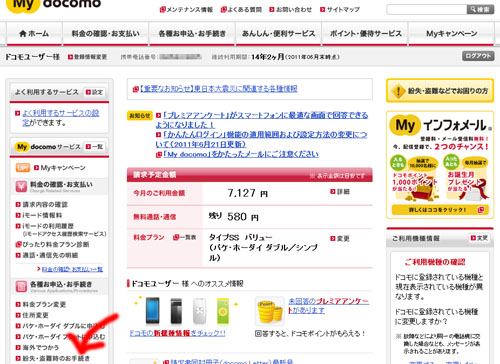Click the white phone thumbnail
The height and width of the screenshot is (364, 500).
[199, 311]
